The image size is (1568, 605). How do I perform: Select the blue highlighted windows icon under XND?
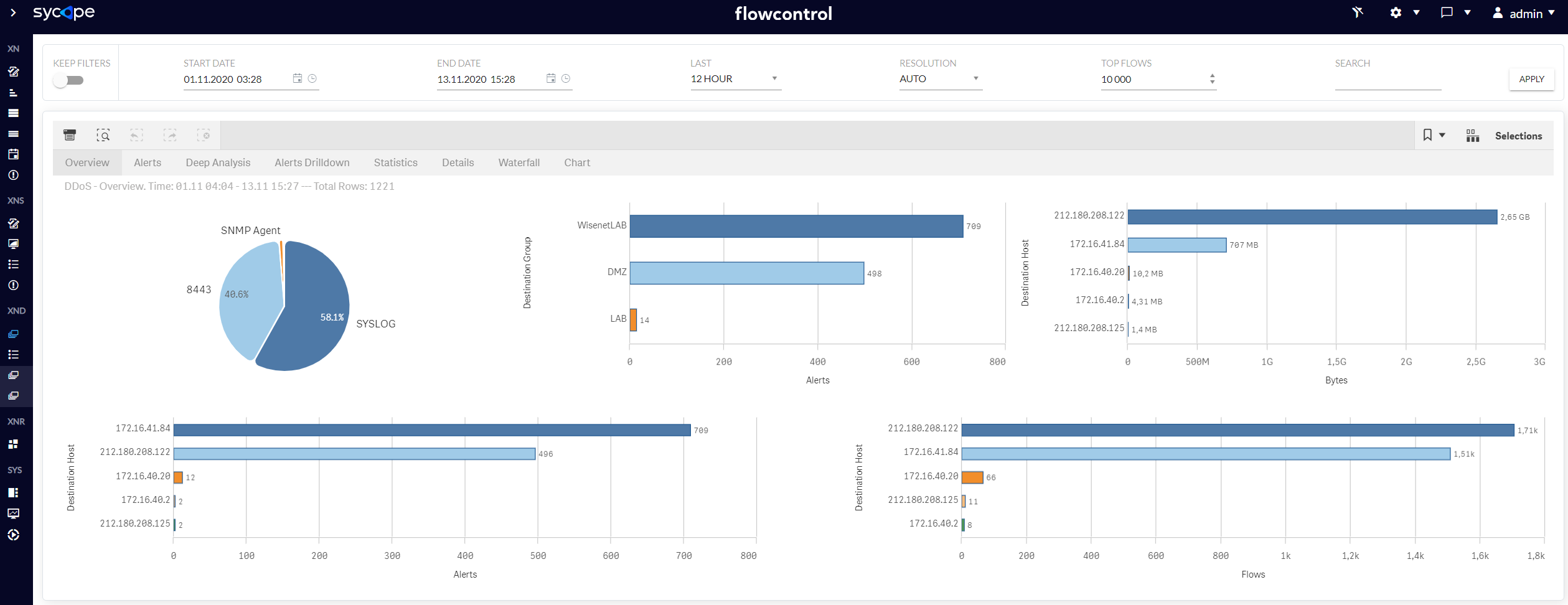click(x=13, y=334)
